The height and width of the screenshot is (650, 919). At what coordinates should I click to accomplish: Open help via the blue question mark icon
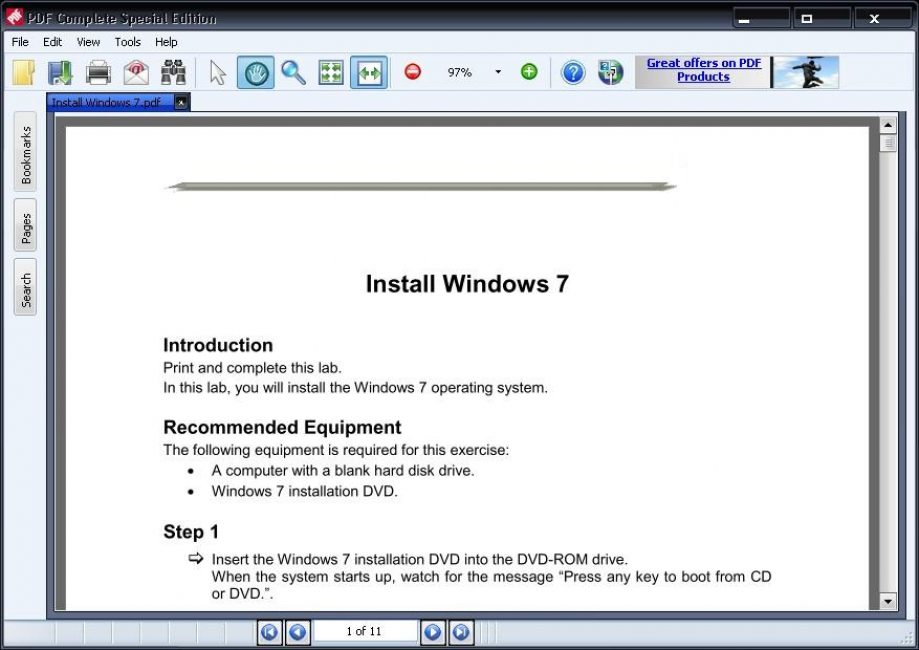(573, 73)
